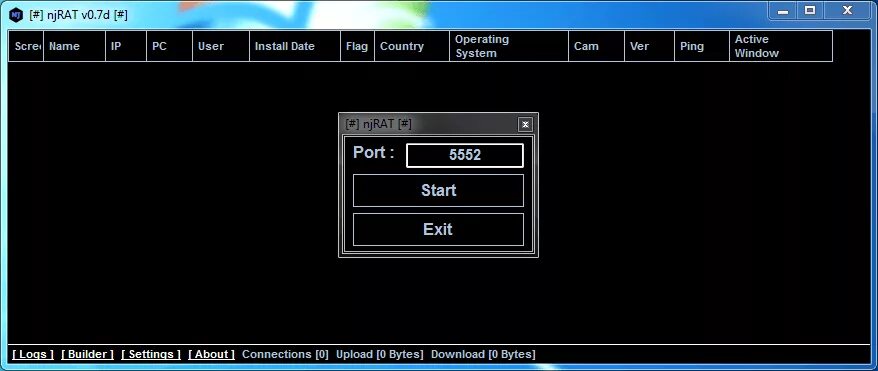
Task: Click the Start button
Action: point(438,190)
